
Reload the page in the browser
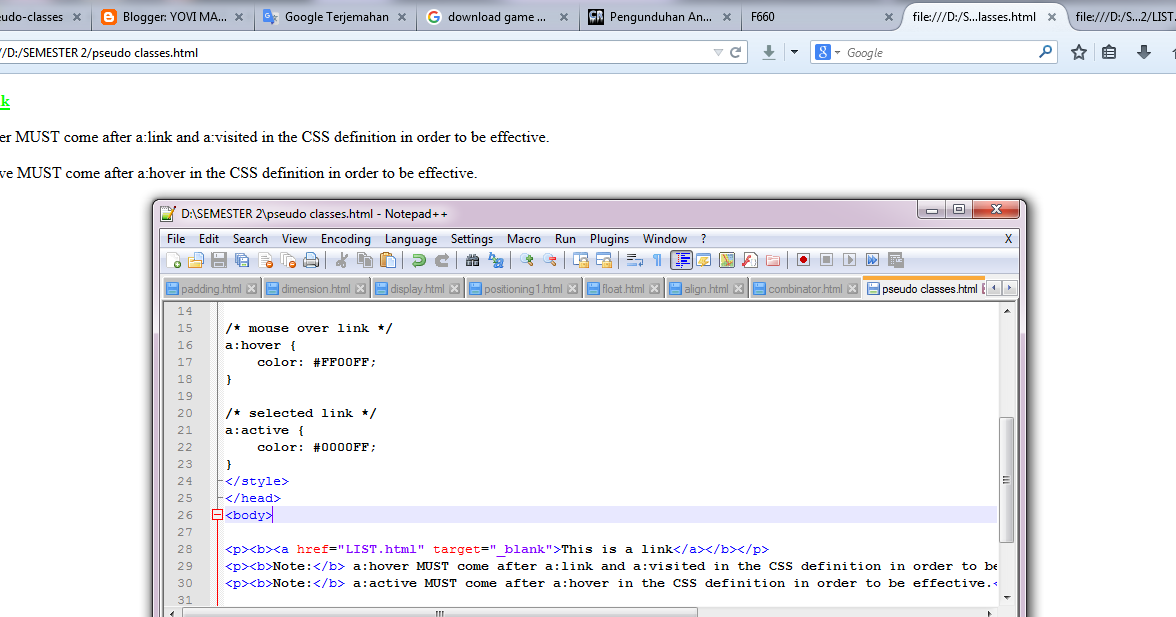click(736, 52)
